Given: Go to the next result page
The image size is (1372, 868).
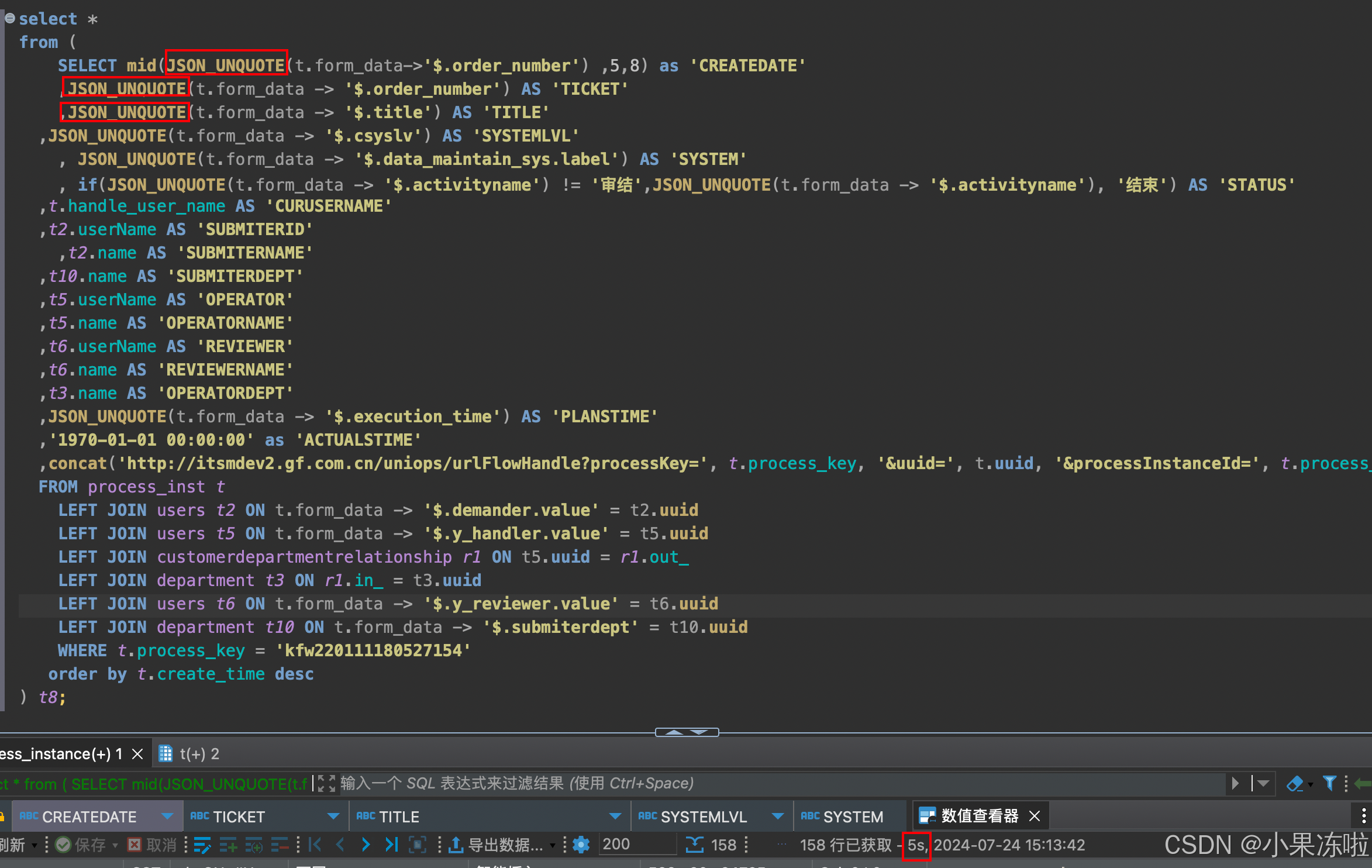Looking at the screenshot, I should point(366,845).
